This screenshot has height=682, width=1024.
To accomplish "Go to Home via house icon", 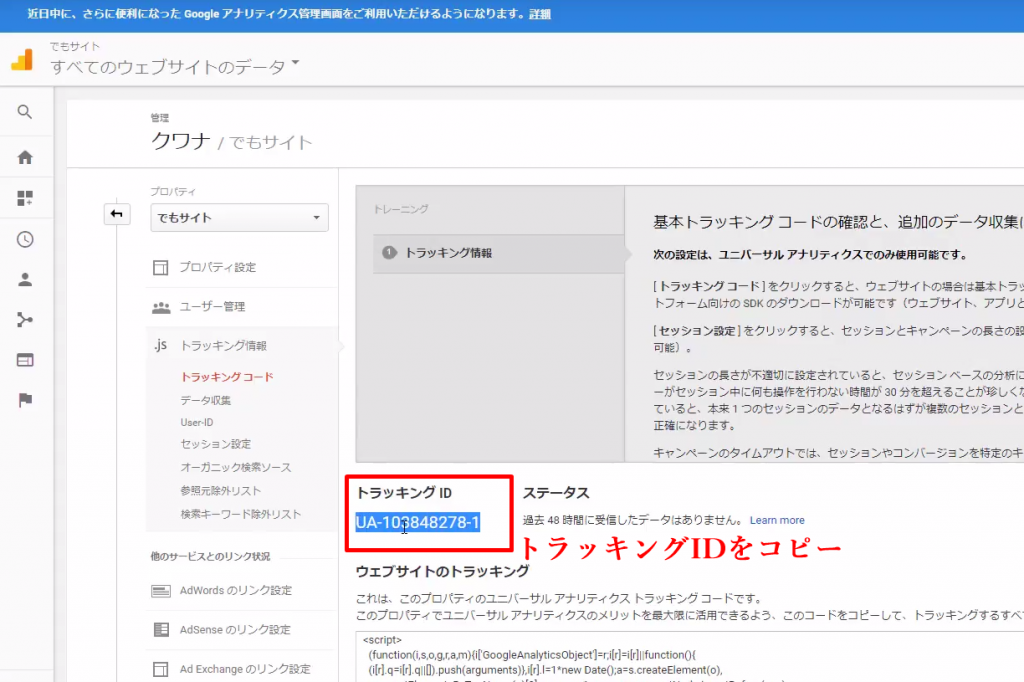I will (25, 157).
